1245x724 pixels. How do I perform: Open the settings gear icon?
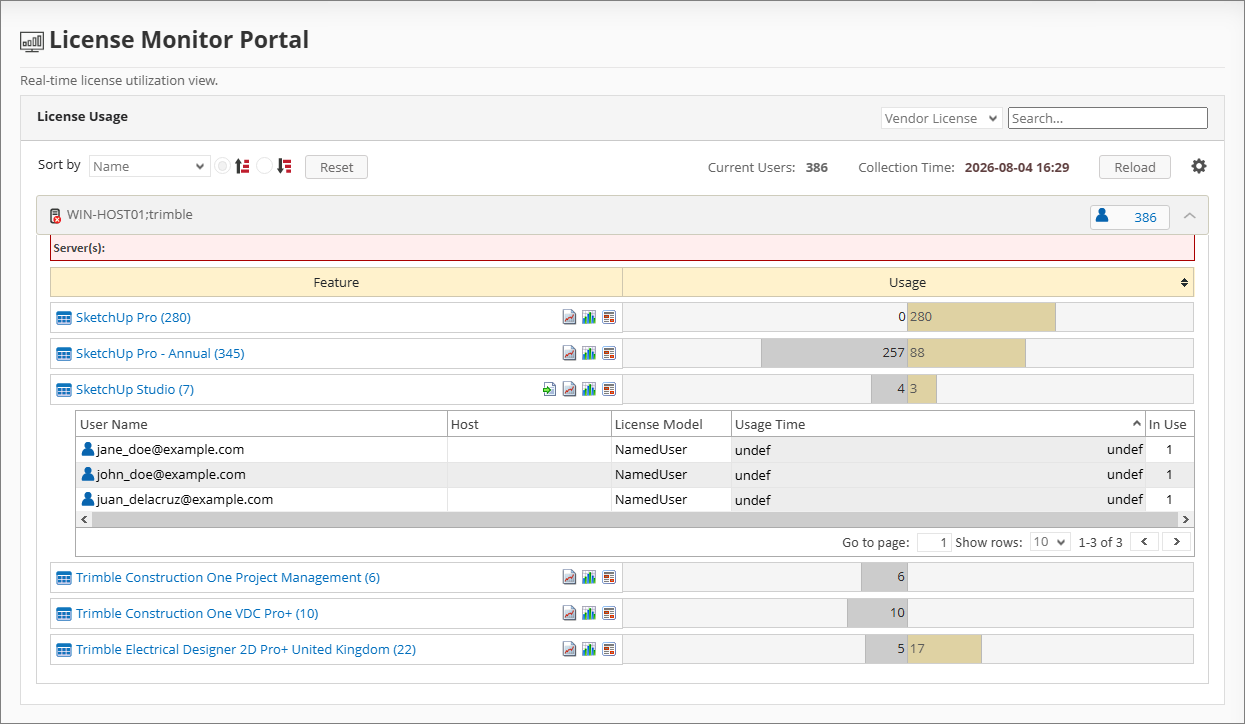1199,167
